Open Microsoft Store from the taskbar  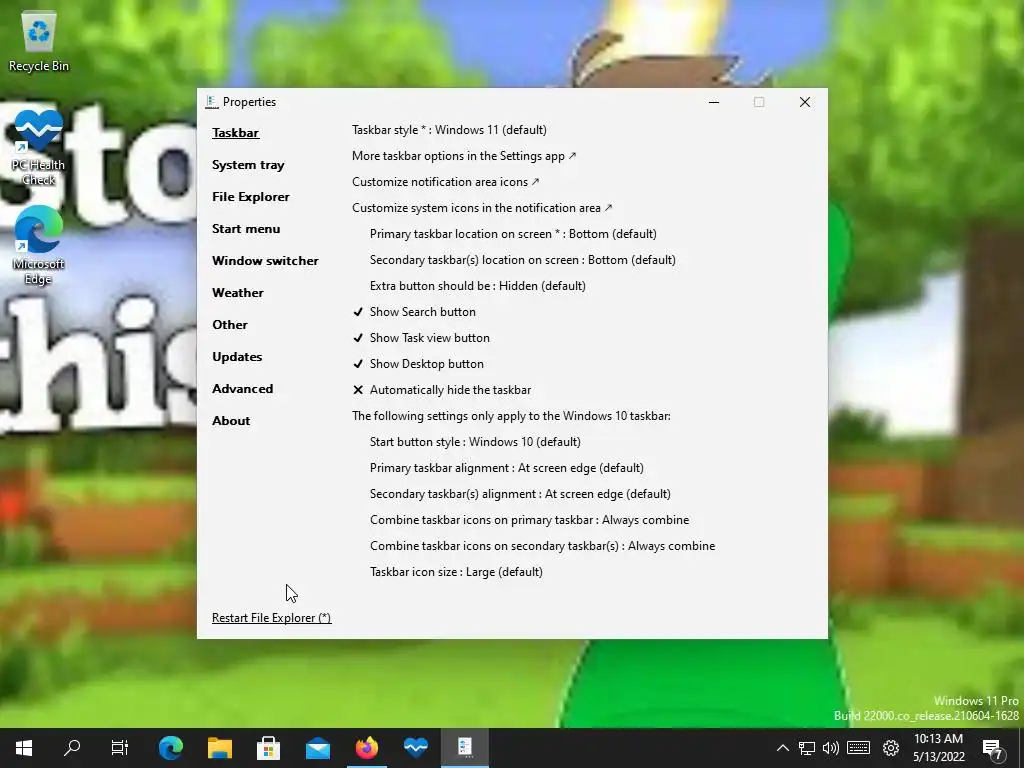[268, 748]
